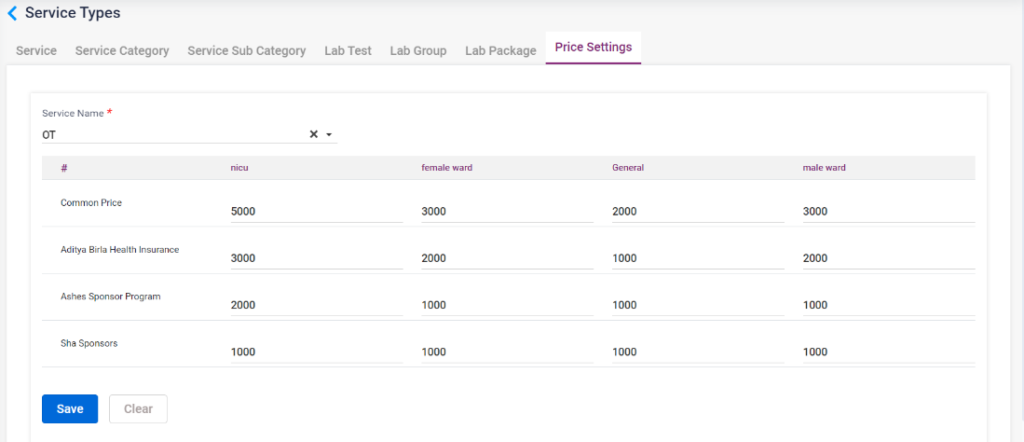Click the Clear button
The width and height of the screenshot is (1024, 442).
pyautogui.click(x=138, y=409)
